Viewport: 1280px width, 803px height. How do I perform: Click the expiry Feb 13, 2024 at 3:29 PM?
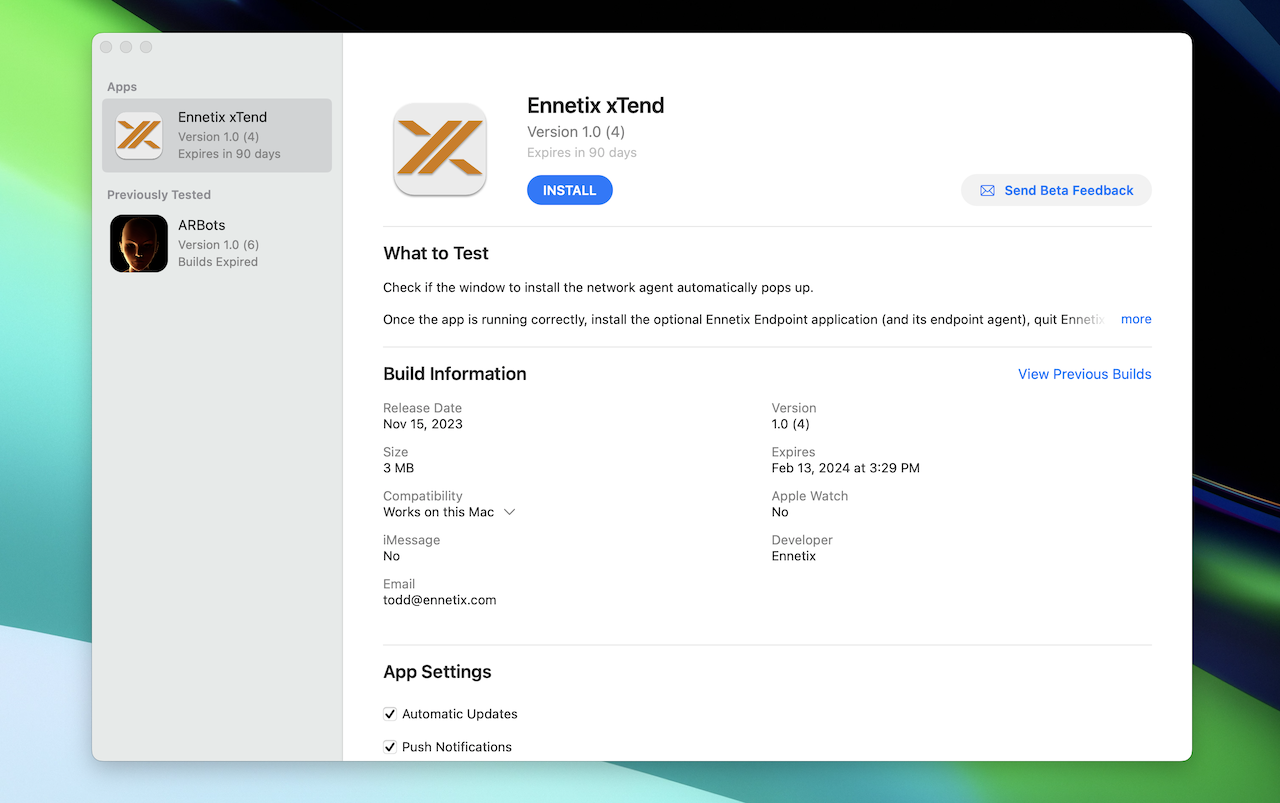pyautogui.click(x=846, y=468)
